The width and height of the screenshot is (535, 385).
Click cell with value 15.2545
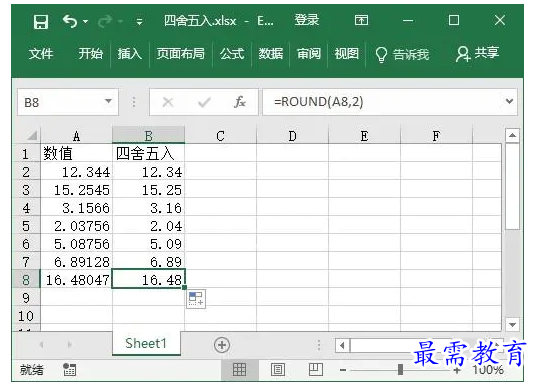(76, 190)
